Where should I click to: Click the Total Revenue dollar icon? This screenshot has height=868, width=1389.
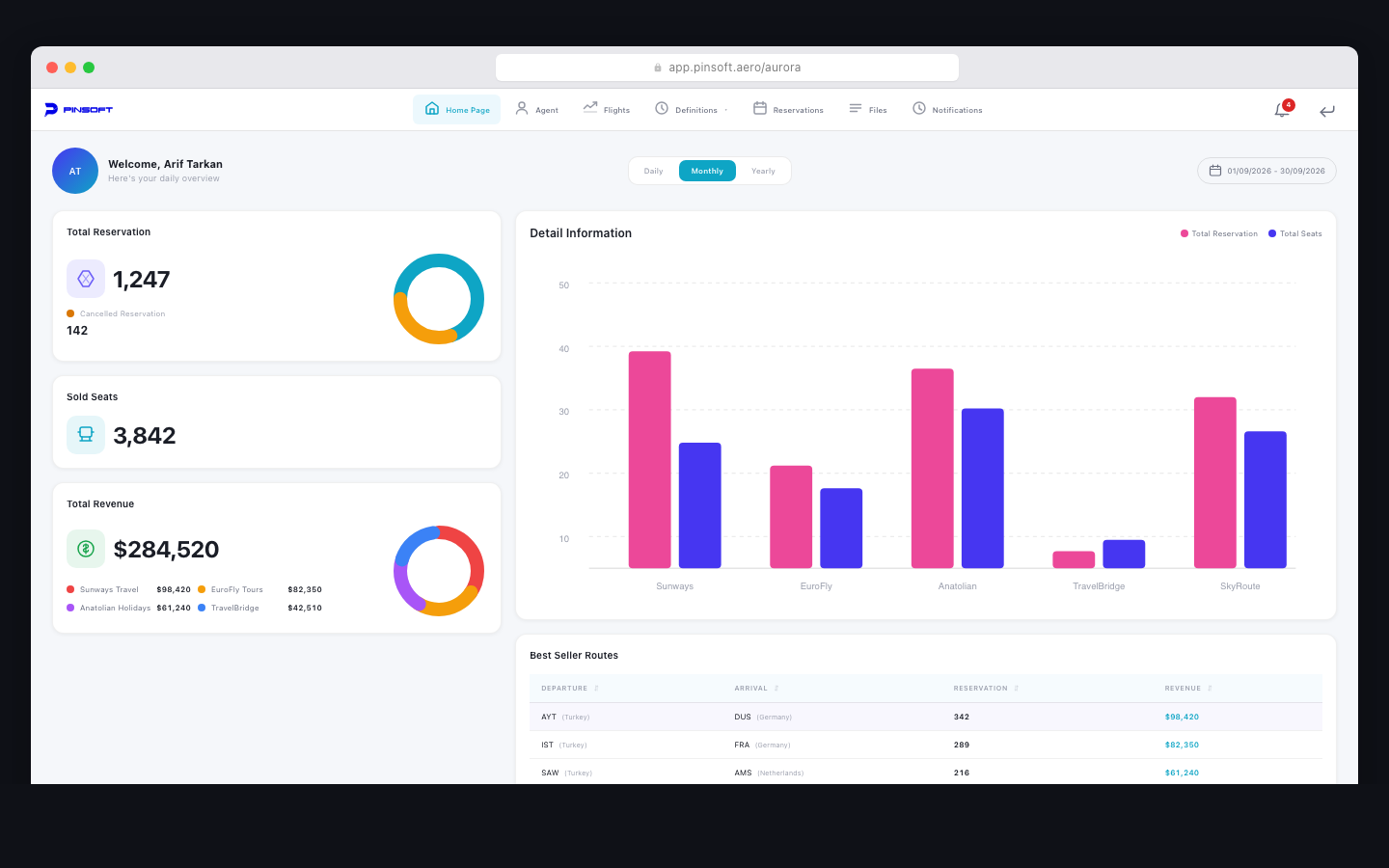pos(86,549)
